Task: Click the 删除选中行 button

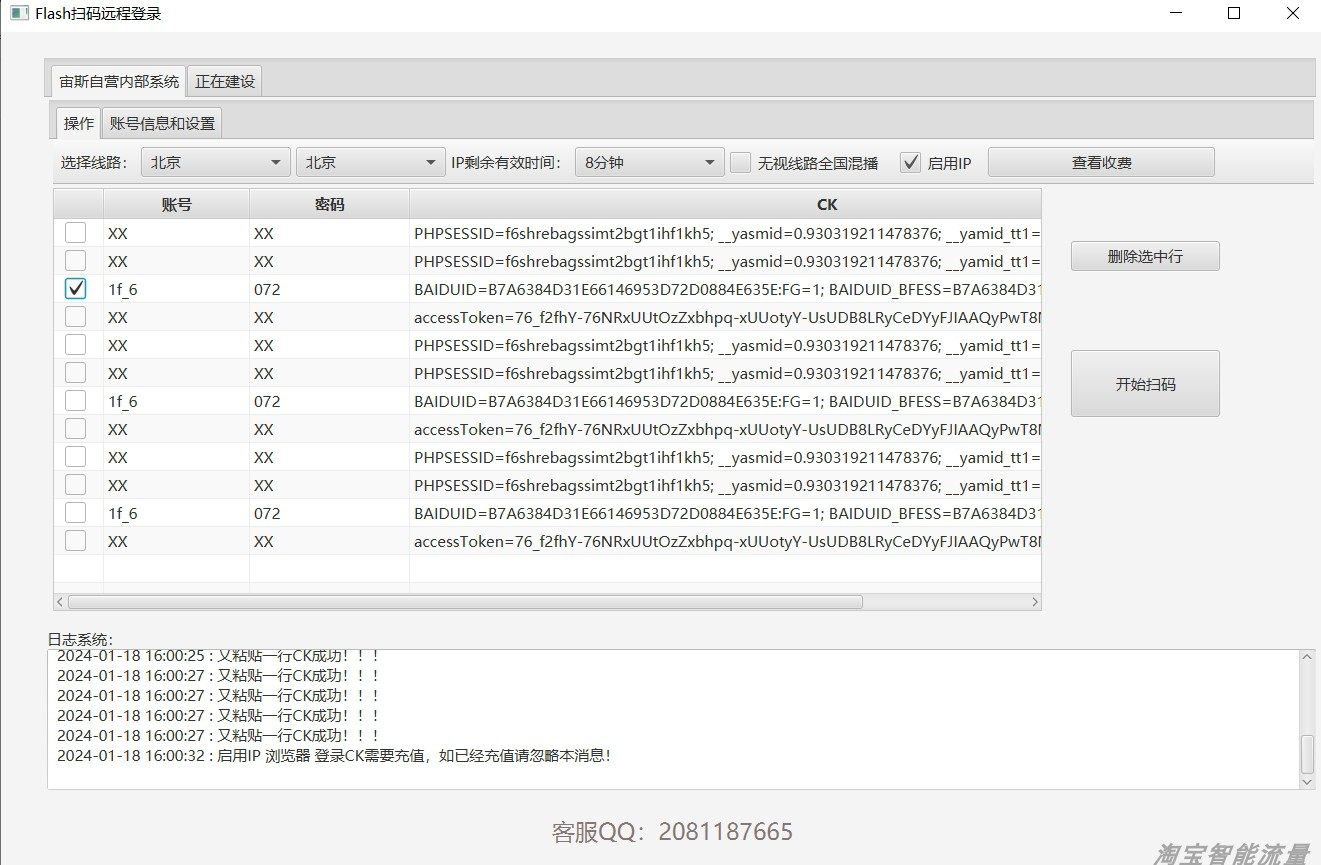Action: tap(1144, 255)
